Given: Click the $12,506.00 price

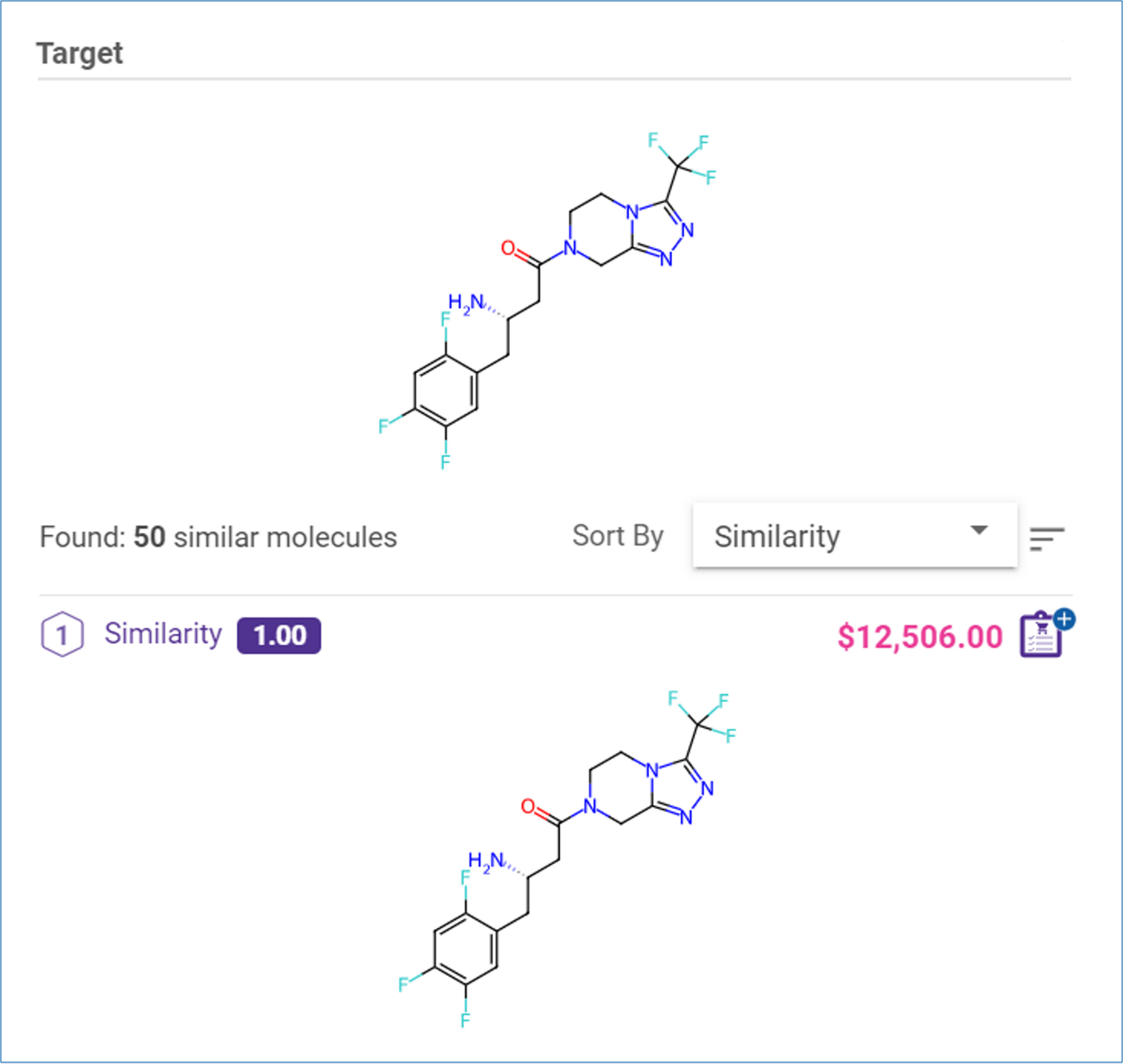Looking at the screenshot, I should tap(919, 637).
